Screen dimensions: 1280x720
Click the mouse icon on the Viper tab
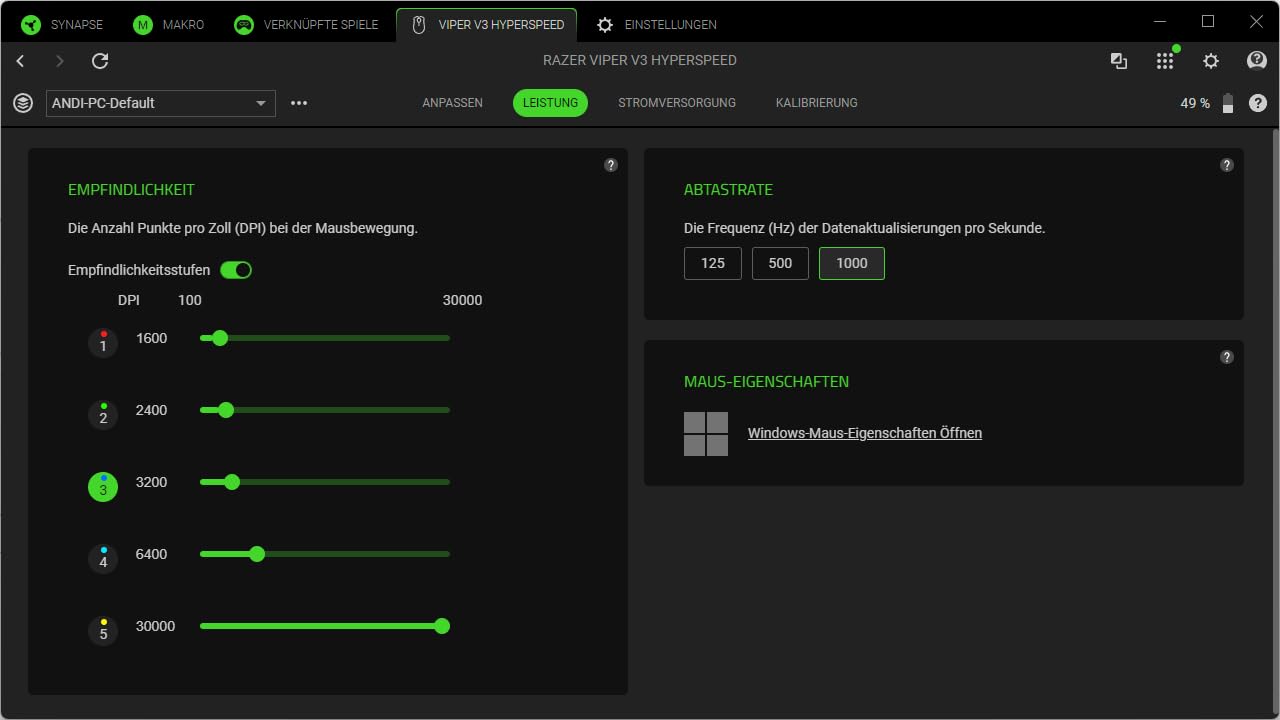pos(419,24)
